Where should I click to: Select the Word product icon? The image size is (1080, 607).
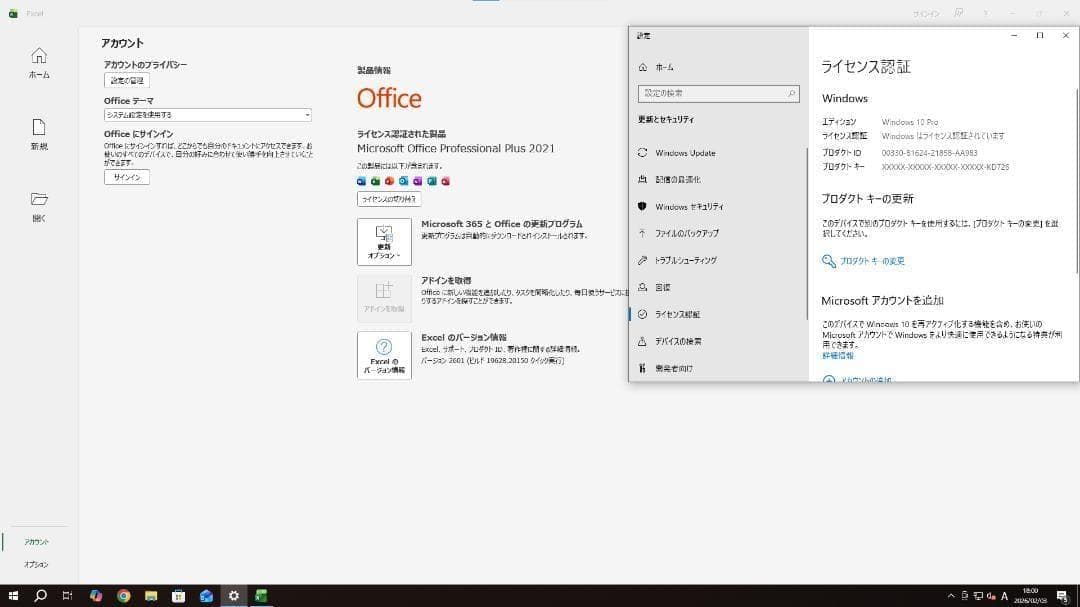[361, 181]
